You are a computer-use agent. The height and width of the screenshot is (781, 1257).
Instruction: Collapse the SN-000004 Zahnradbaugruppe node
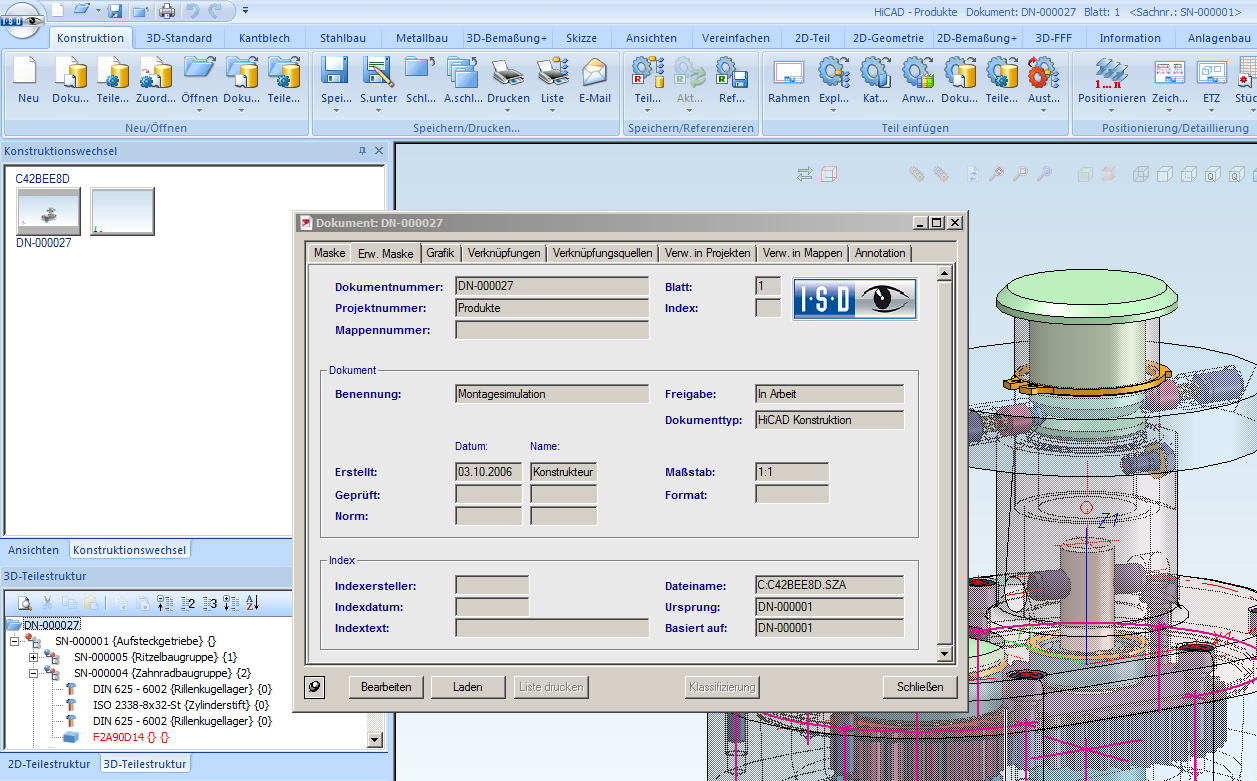click(x=34, y=673)
